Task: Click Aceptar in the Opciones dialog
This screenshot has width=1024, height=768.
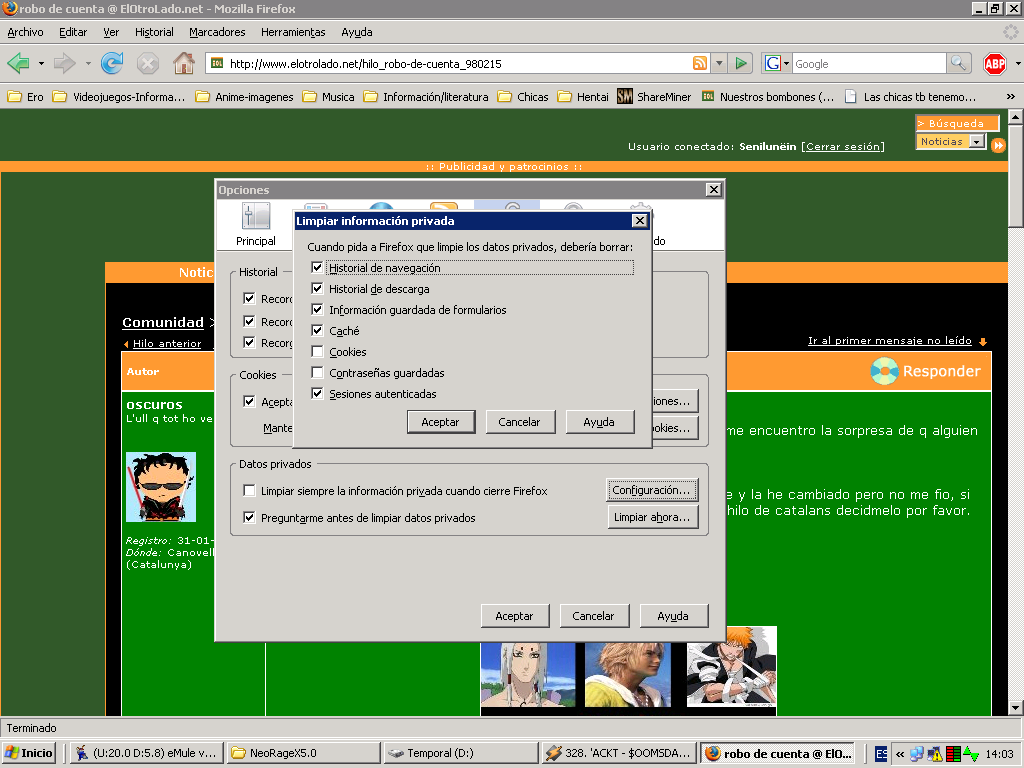Action: 514,616
